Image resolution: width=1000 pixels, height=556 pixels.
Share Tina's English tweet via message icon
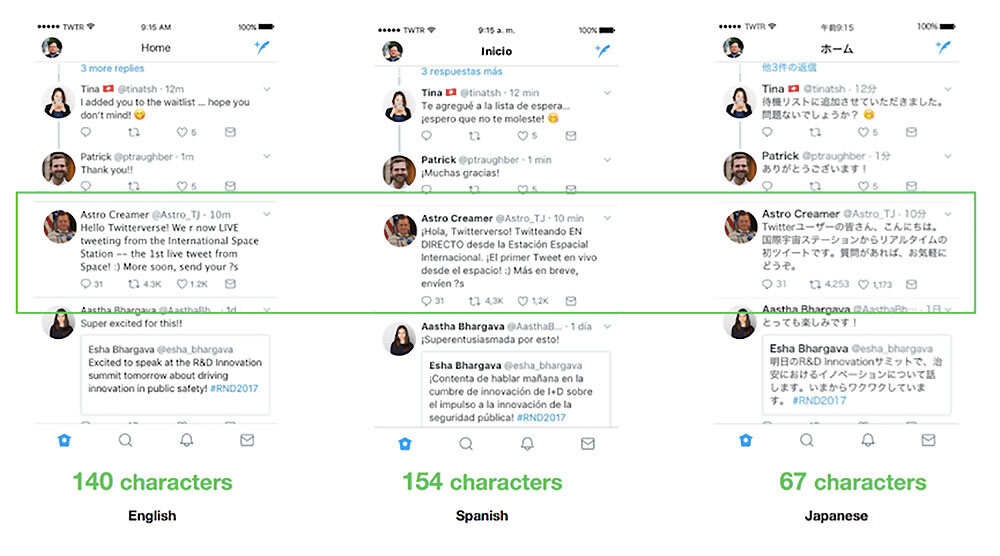click(230, 132)
